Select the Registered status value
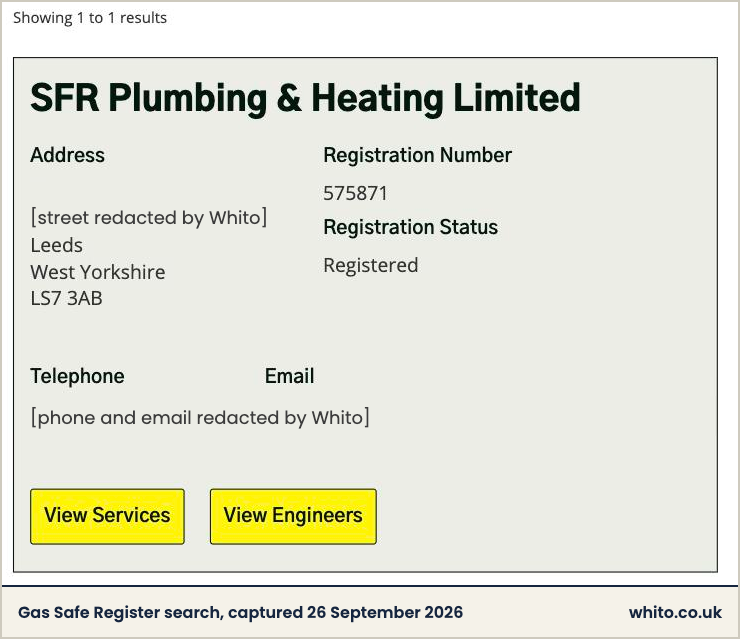 click(x=371, y=265)
